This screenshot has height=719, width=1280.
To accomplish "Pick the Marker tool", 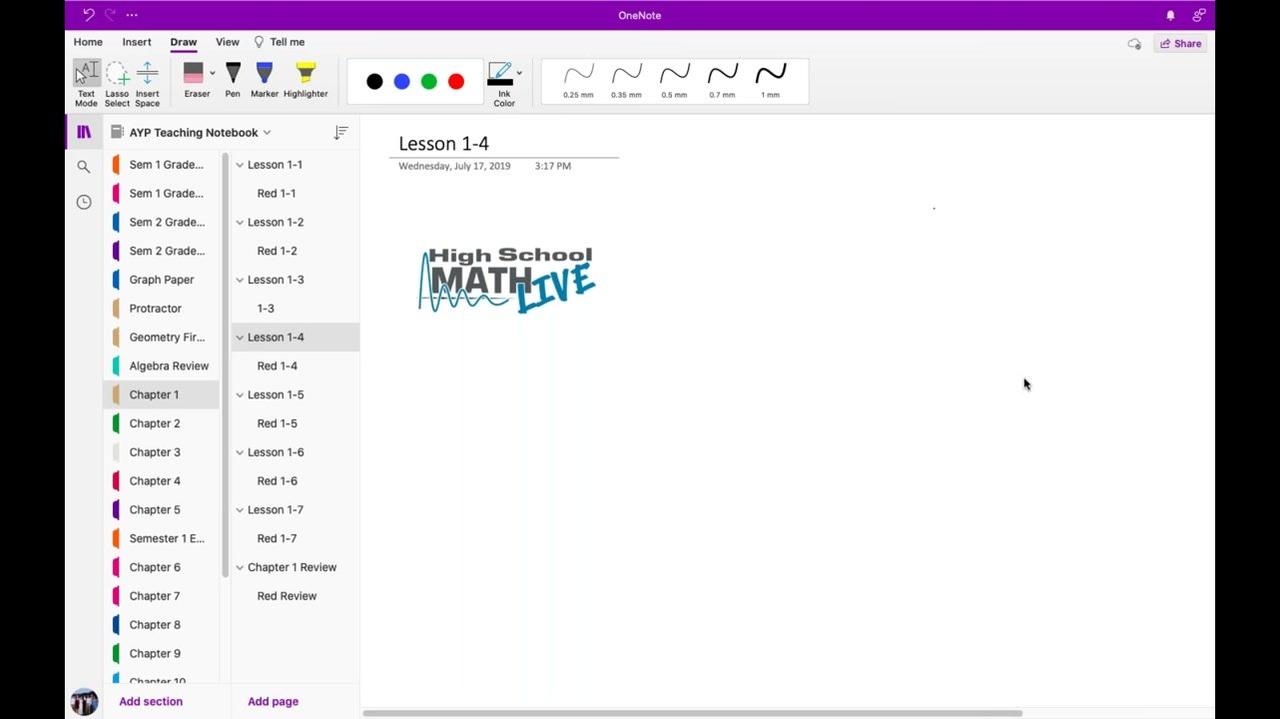I will point(264,80).
